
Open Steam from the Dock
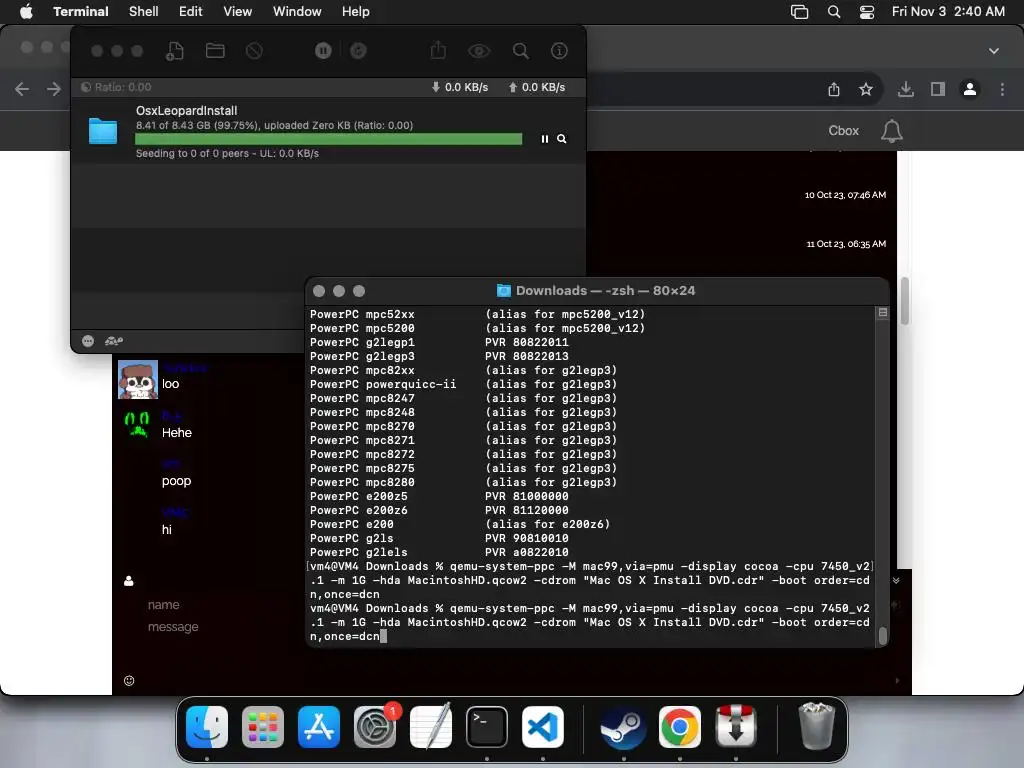point(624,727)
